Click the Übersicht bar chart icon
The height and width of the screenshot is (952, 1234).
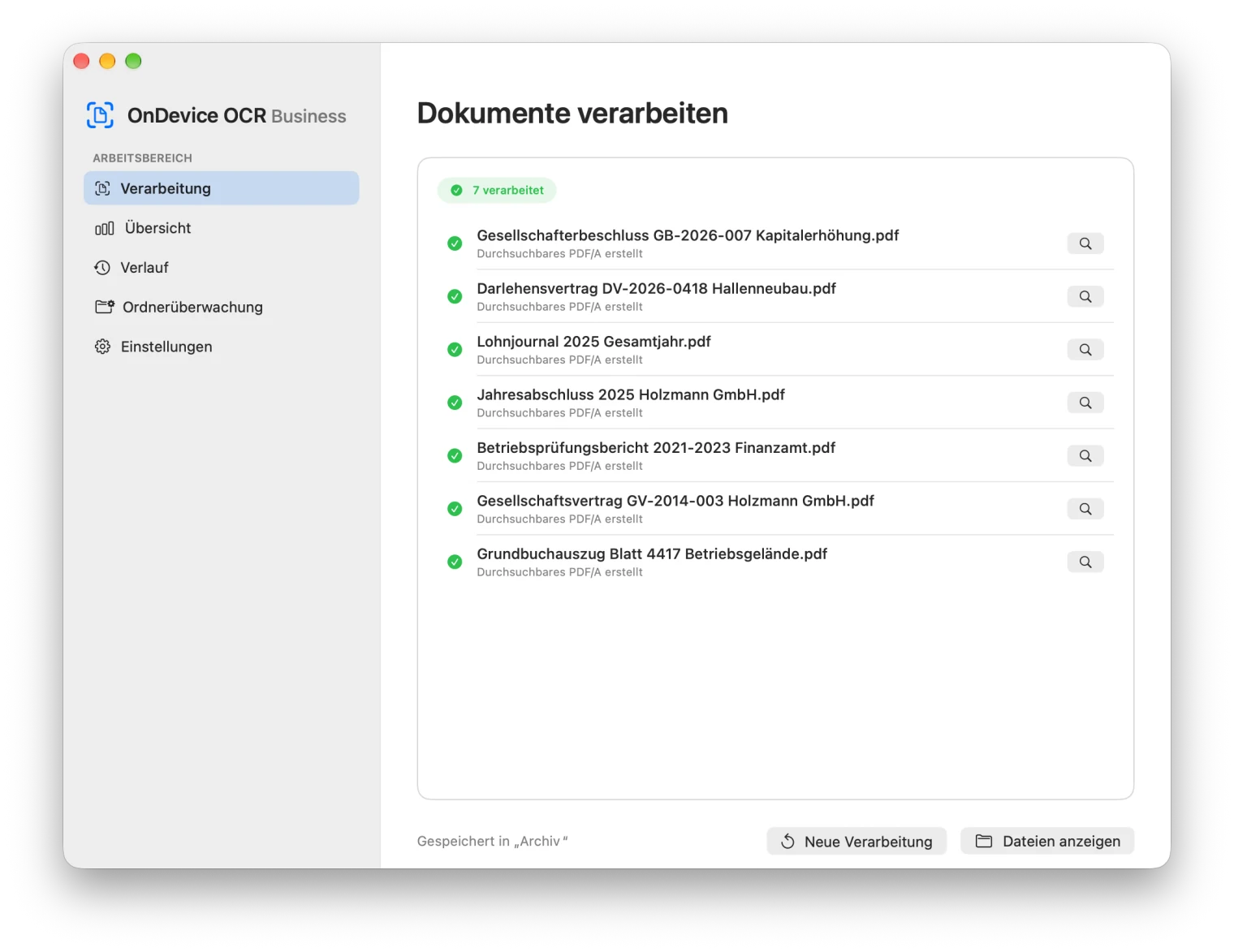104,228
